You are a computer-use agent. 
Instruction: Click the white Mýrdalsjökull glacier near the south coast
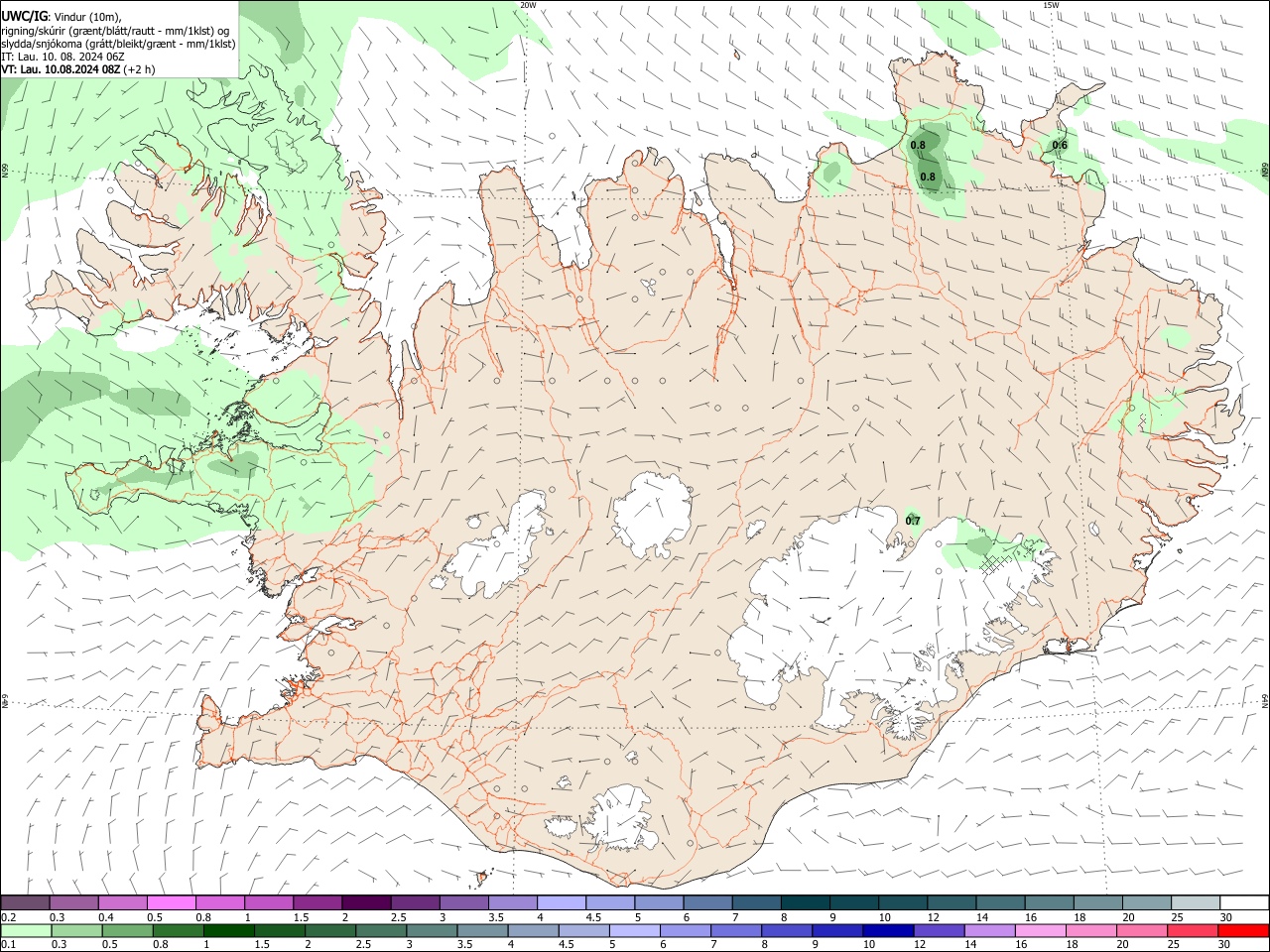618,818
